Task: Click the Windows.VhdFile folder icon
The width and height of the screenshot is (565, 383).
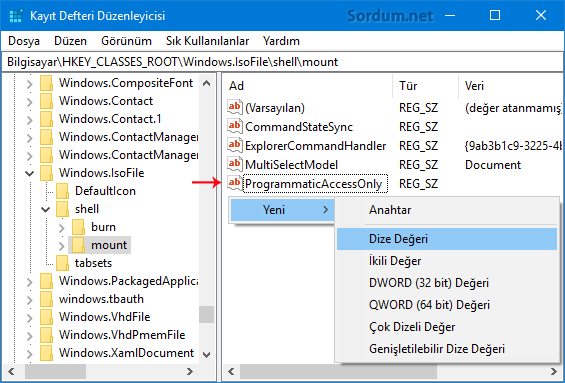Action: click(x=46, y=317)
